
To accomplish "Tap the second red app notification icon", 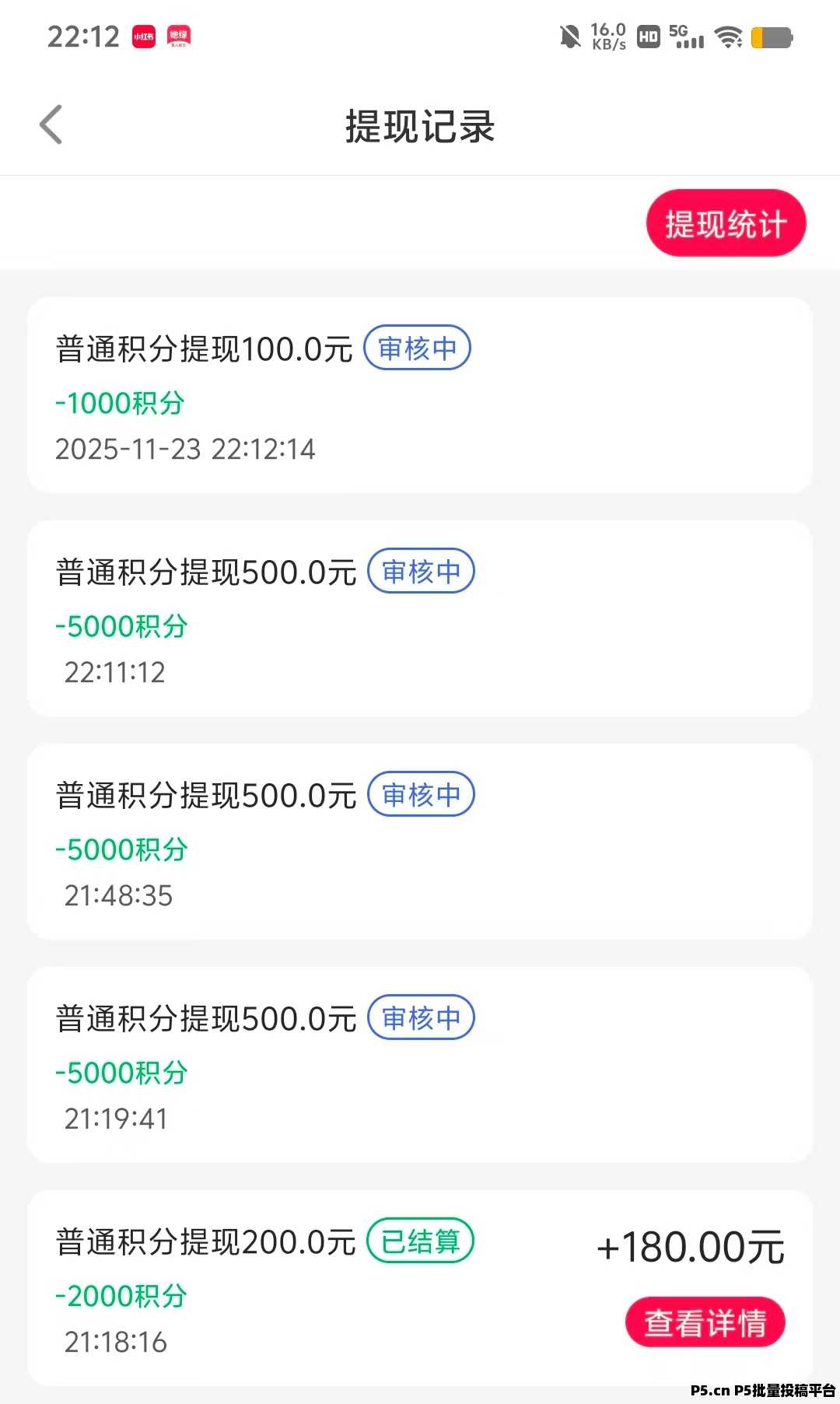I will point(179,37).
